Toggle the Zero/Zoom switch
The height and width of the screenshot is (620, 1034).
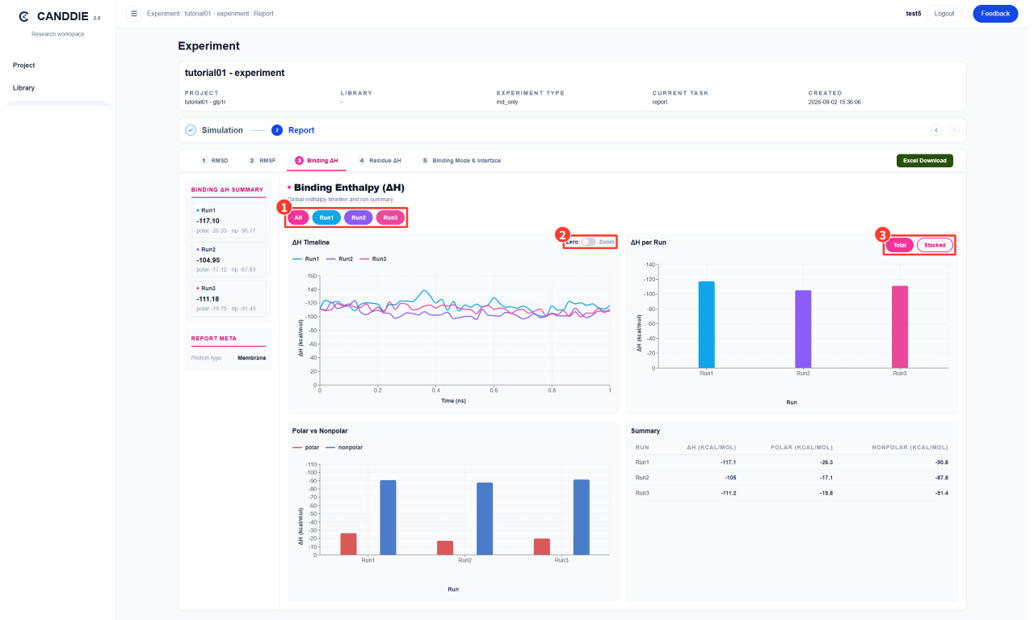coord(588,242)
